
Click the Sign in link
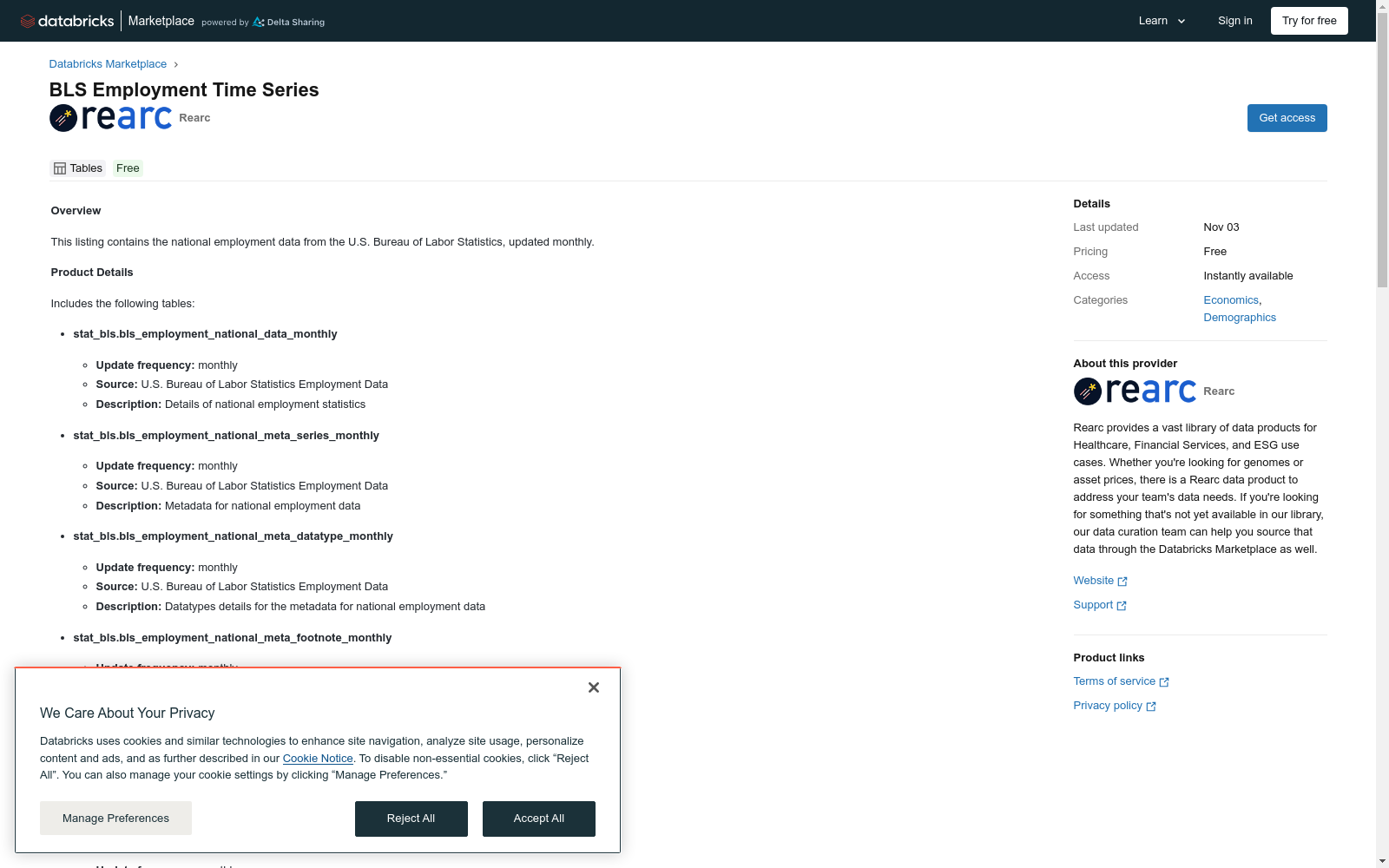[x=1234, y=21]
